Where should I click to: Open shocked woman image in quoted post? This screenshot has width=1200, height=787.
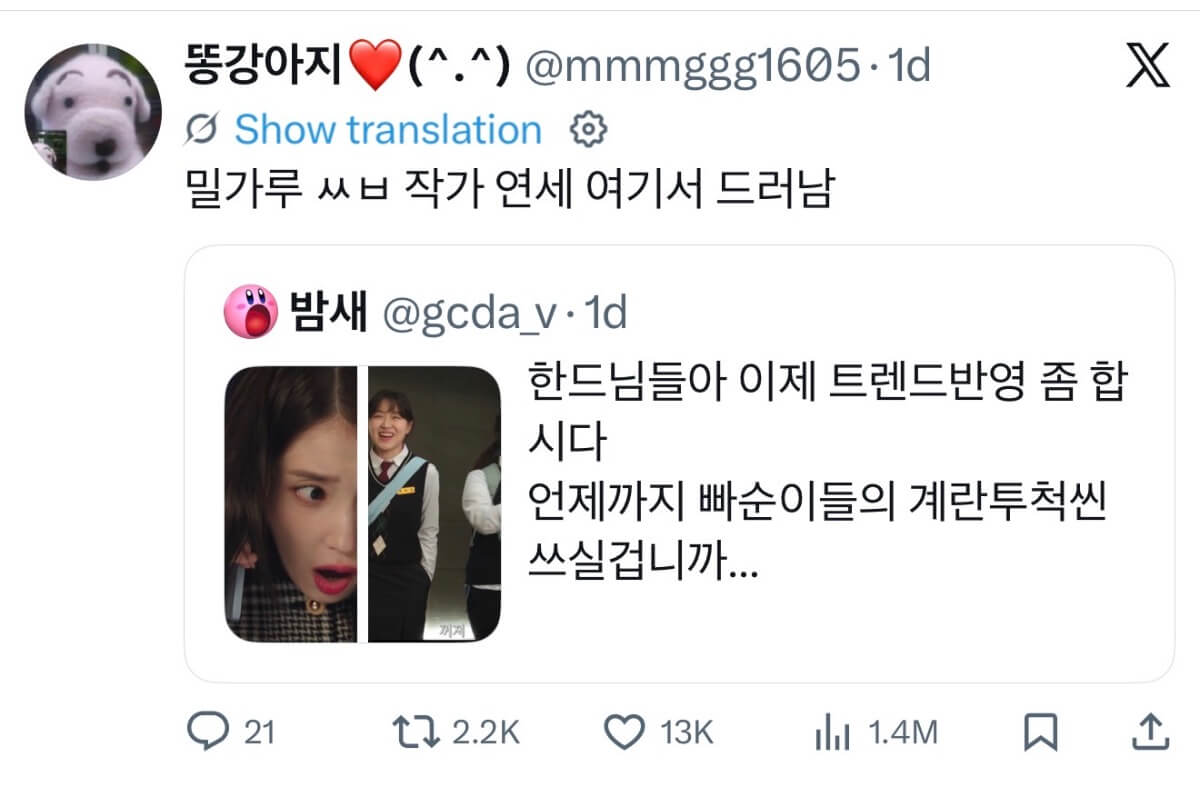[x=291, y=504]
